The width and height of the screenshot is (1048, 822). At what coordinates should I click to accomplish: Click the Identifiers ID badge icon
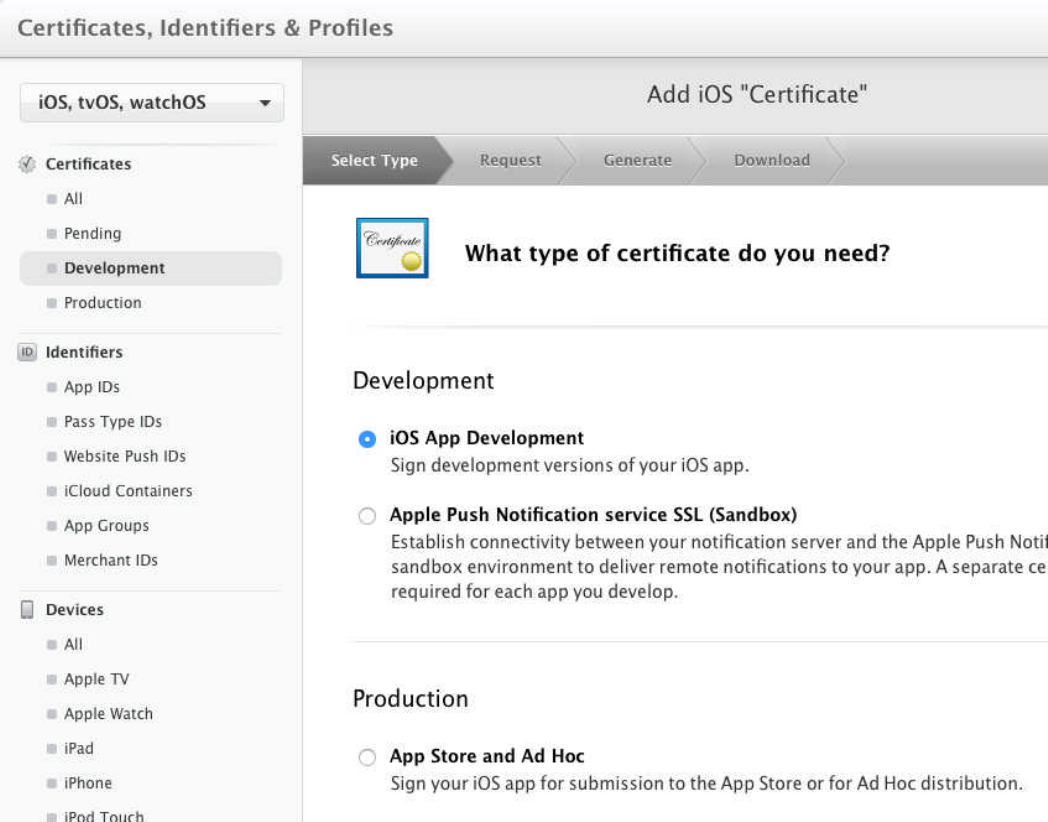(27, 352)
